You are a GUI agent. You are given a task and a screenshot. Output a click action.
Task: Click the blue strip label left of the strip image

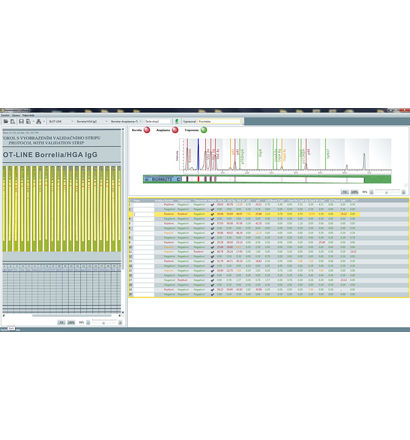[x=162, y=179]
